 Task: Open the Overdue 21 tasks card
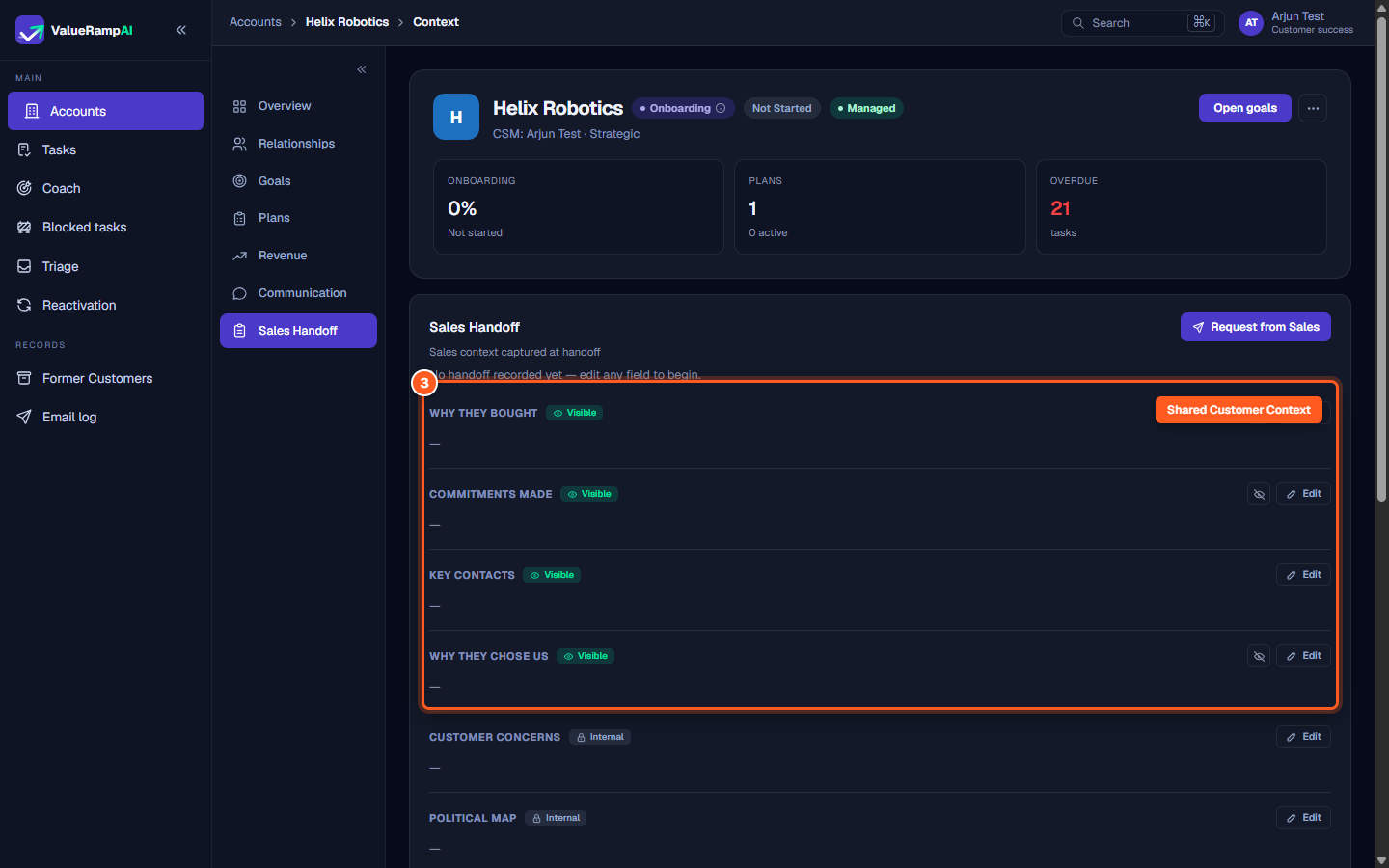(x=1182, y=206)
